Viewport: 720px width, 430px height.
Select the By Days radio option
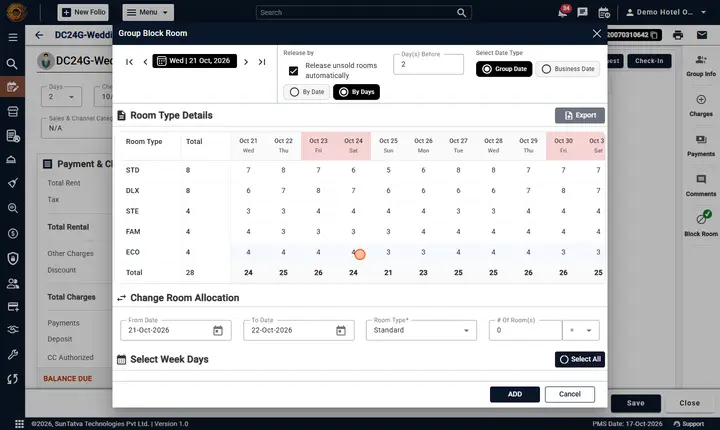tap(356, 92)
